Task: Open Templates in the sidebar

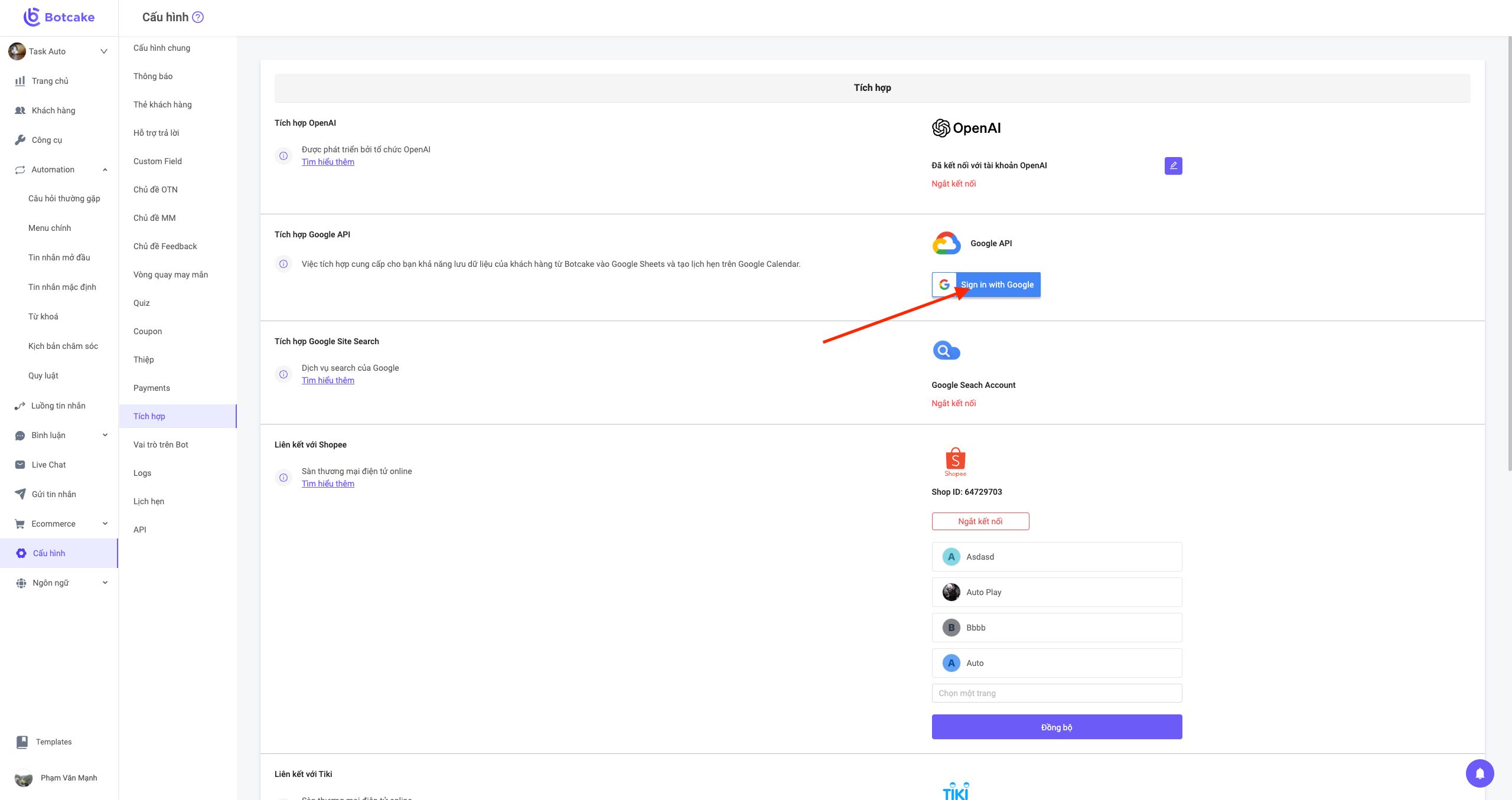Action: pyautogui.click(x=53, y=742)
